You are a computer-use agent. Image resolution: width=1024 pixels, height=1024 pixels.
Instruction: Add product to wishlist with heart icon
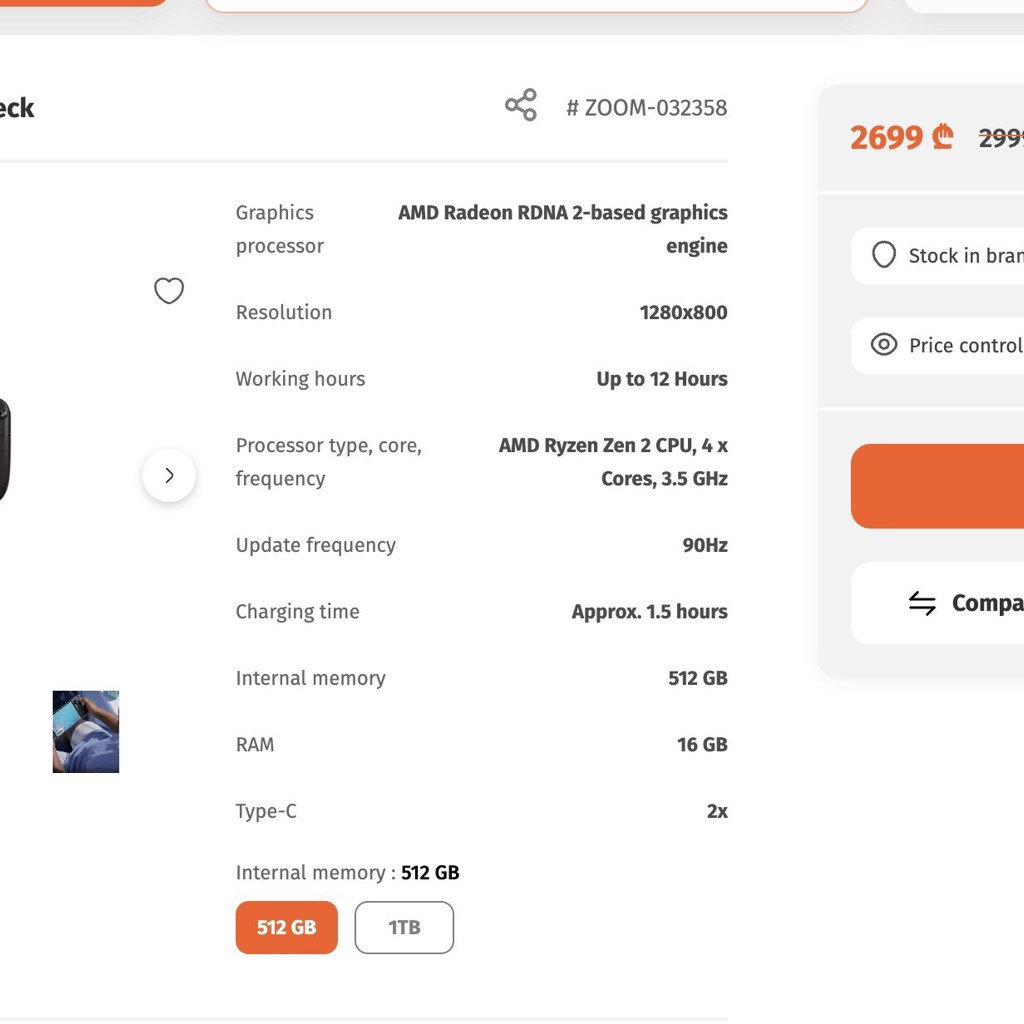pyautogui.click(x=168, y=291)
